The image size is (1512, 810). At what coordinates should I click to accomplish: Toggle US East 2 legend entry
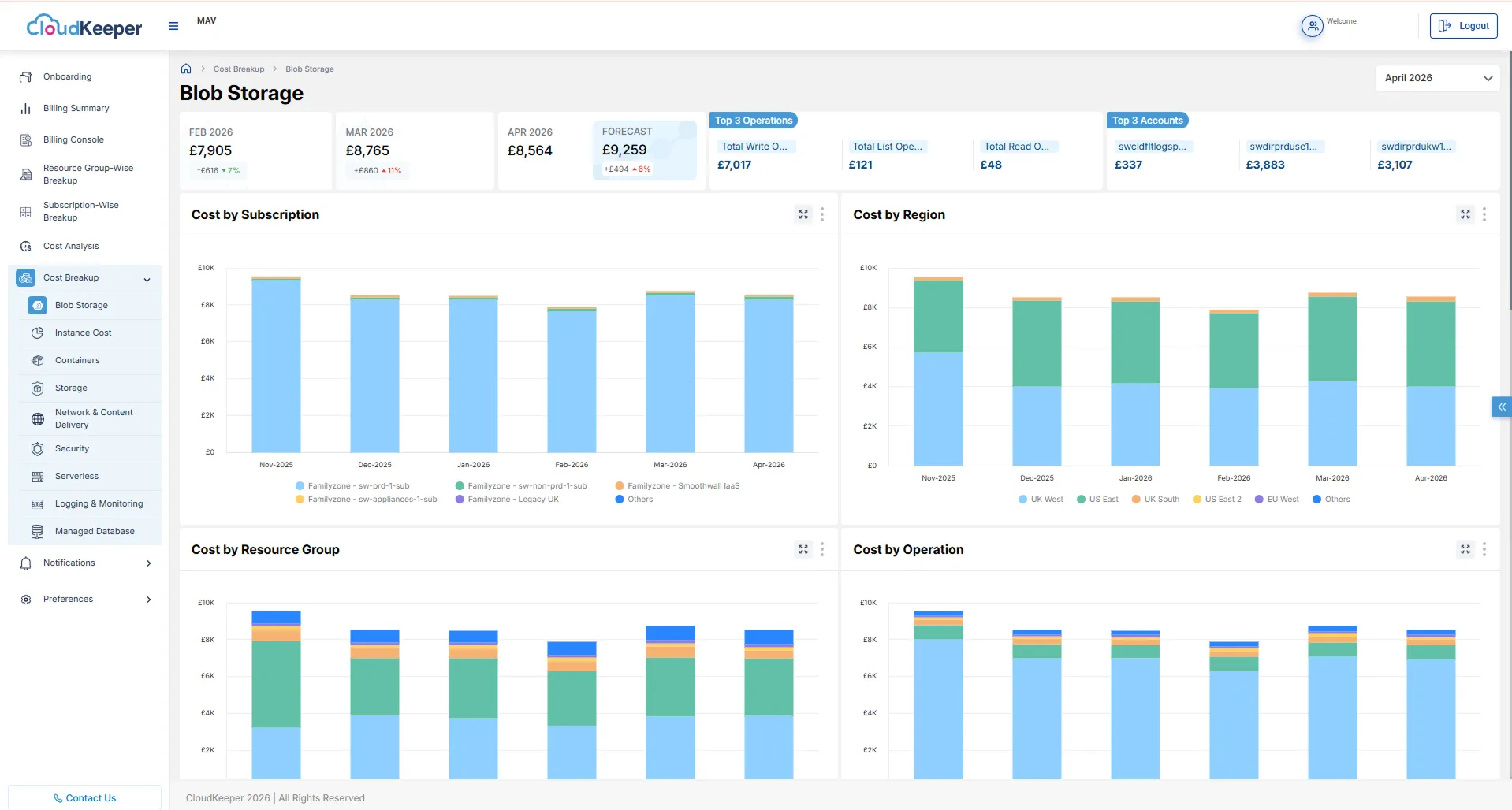(x=1217, y=500)
